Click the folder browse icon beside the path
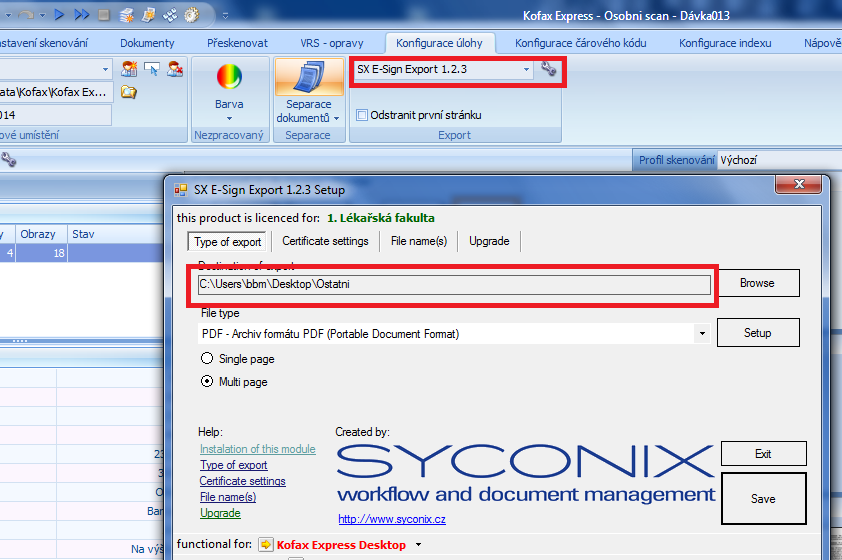 click(128, 92)
